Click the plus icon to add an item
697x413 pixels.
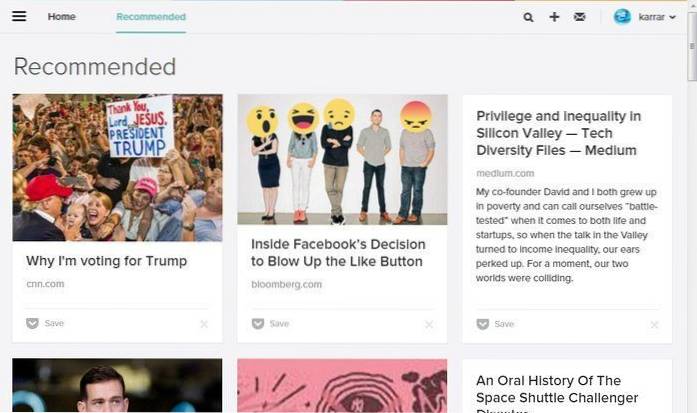(554, 17)
